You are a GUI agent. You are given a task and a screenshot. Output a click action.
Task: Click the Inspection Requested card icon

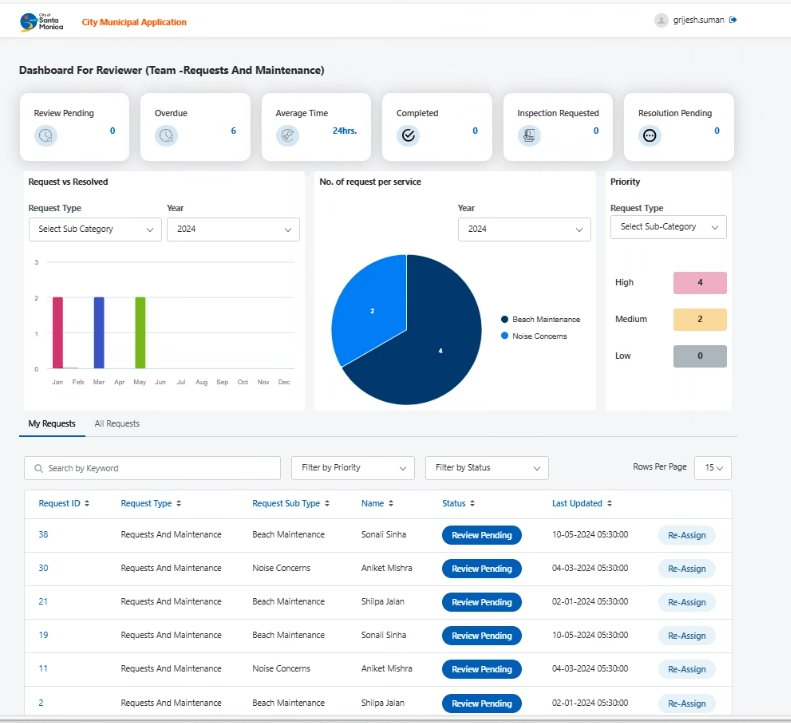pyautogui.click(x=529, y=136)
